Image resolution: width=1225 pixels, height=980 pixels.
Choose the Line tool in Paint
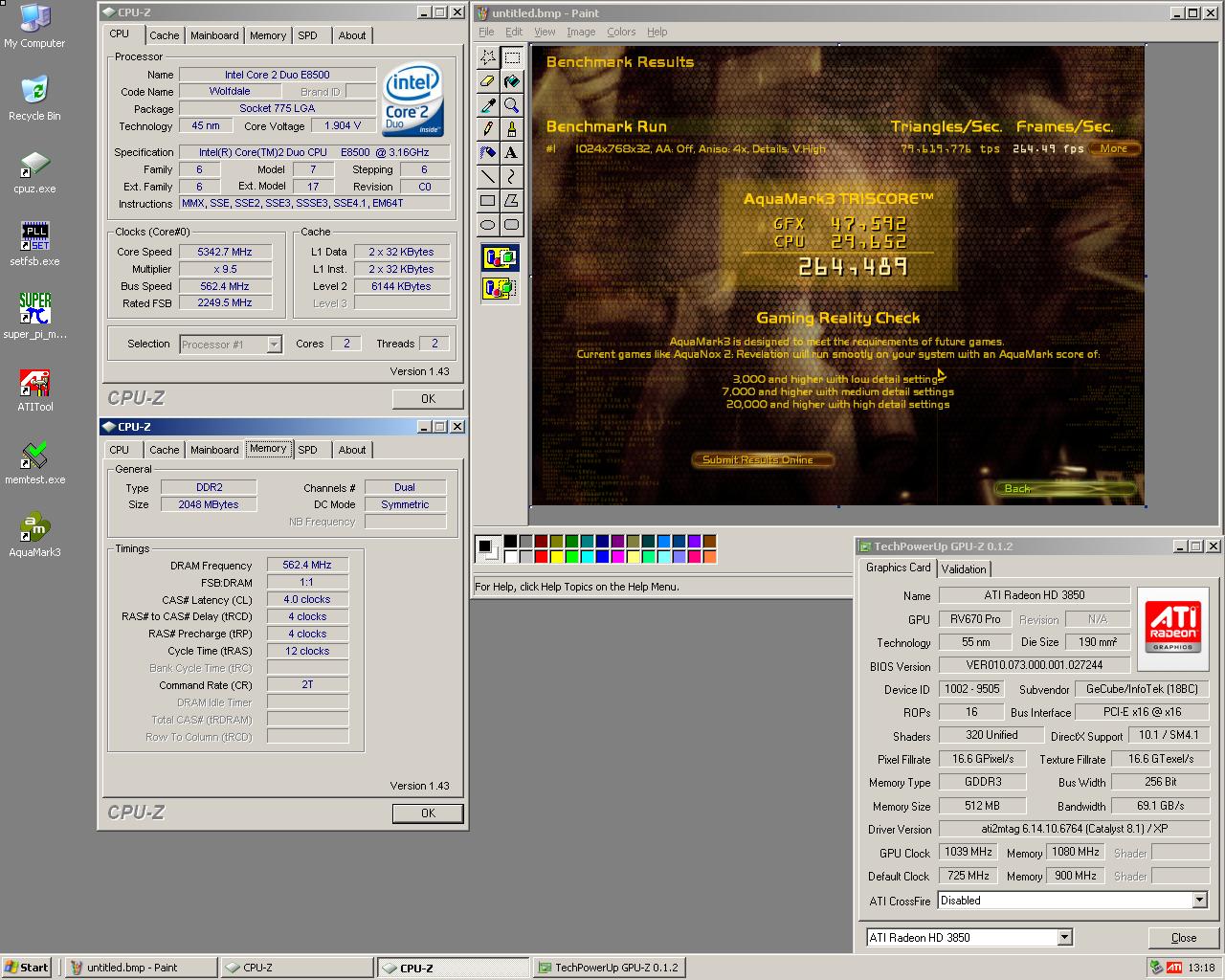(488, 176)
